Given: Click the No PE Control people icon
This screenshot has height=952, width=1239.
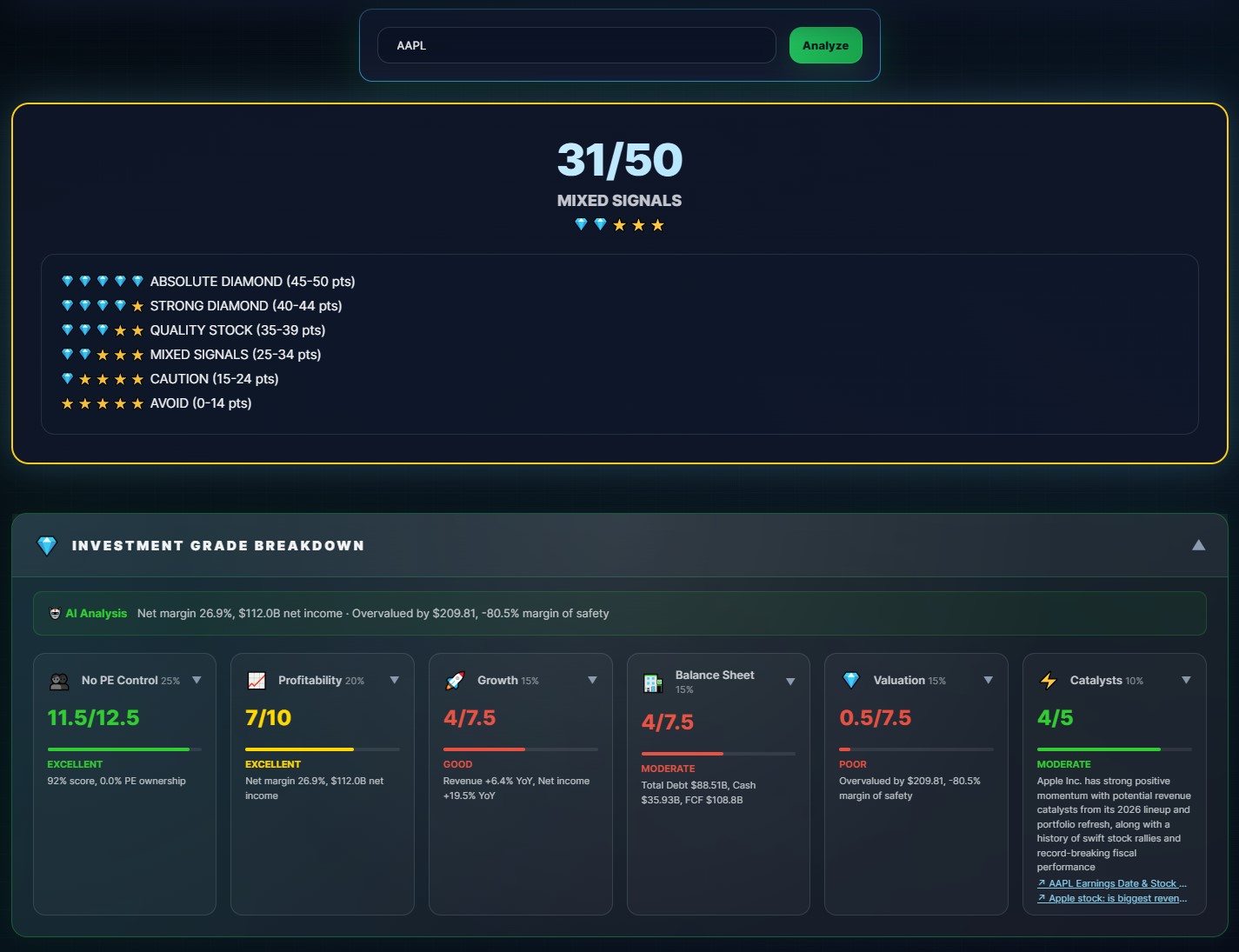Looking at the screenshot, I should pyautogui.click(x=59, y=682).
